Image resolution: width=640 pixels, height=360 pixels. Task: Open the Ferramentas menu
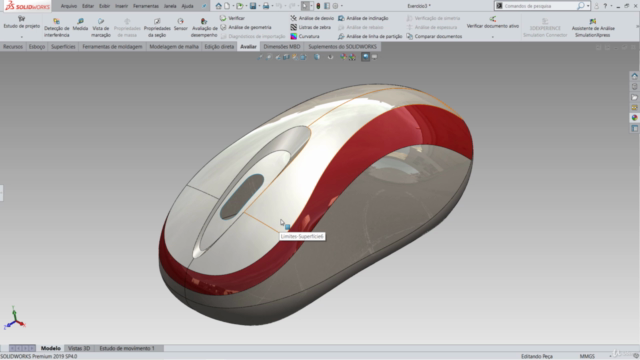coord(146,6)
